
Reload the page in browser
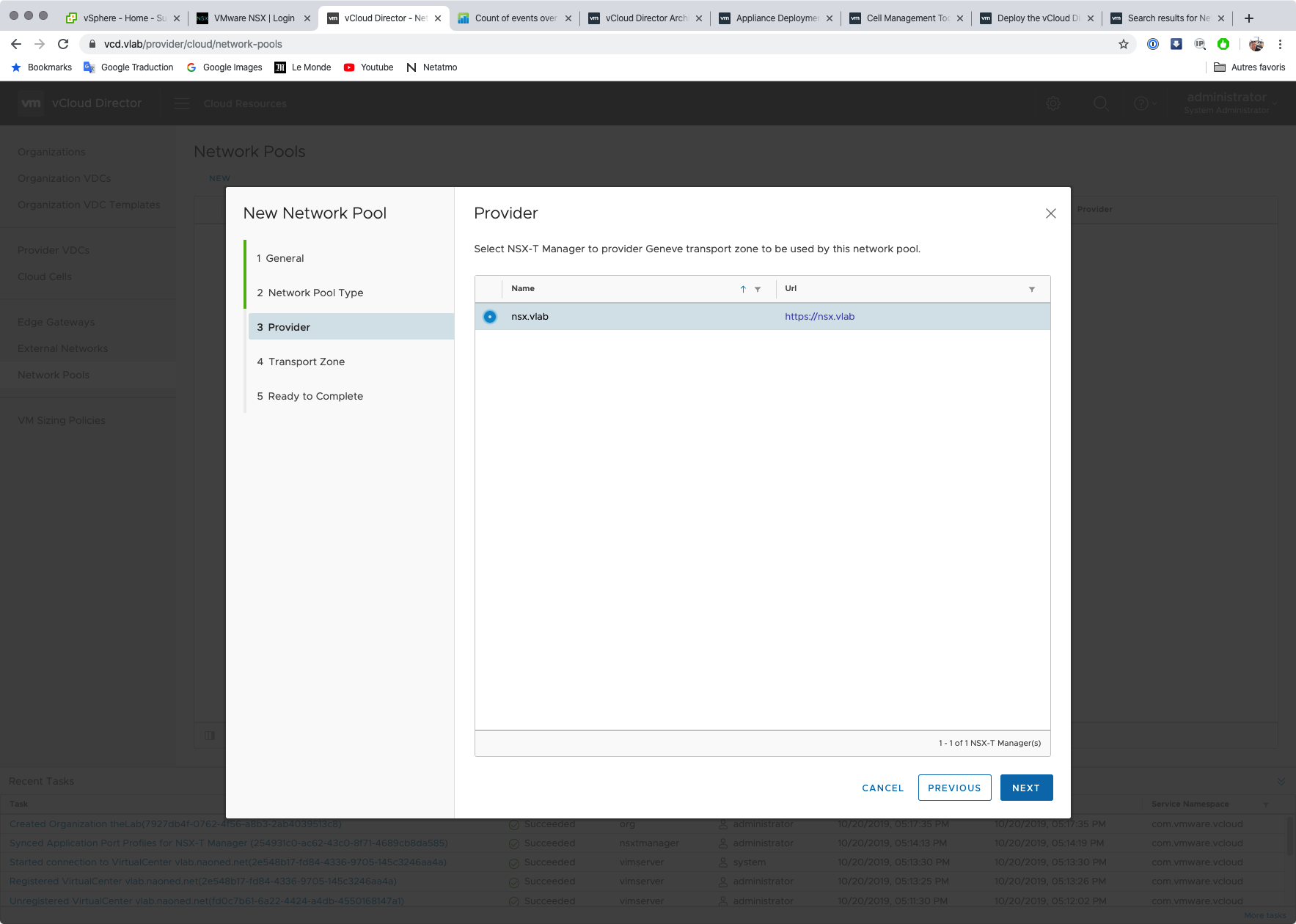coord(63,44)
